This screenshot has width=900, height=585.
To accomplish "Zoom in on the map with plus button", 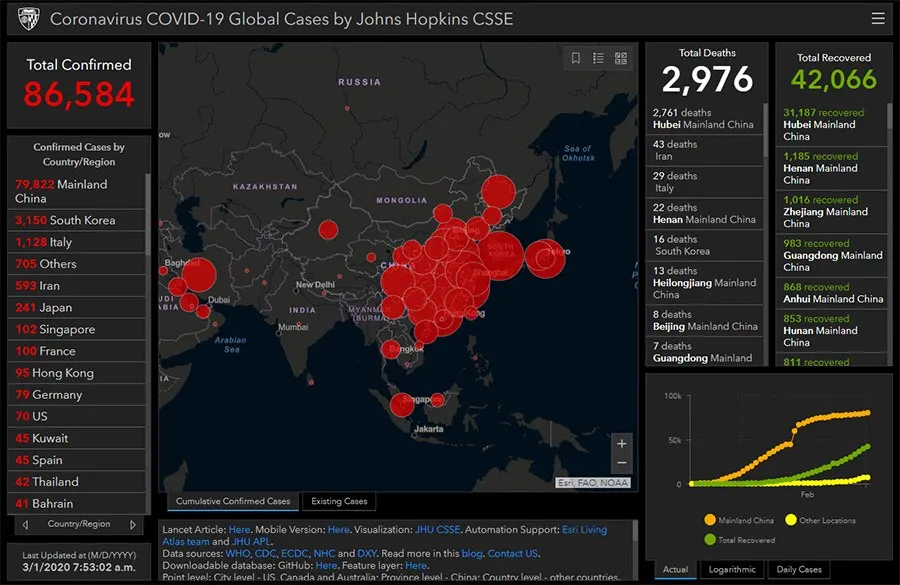I will (x=622, y=443).
